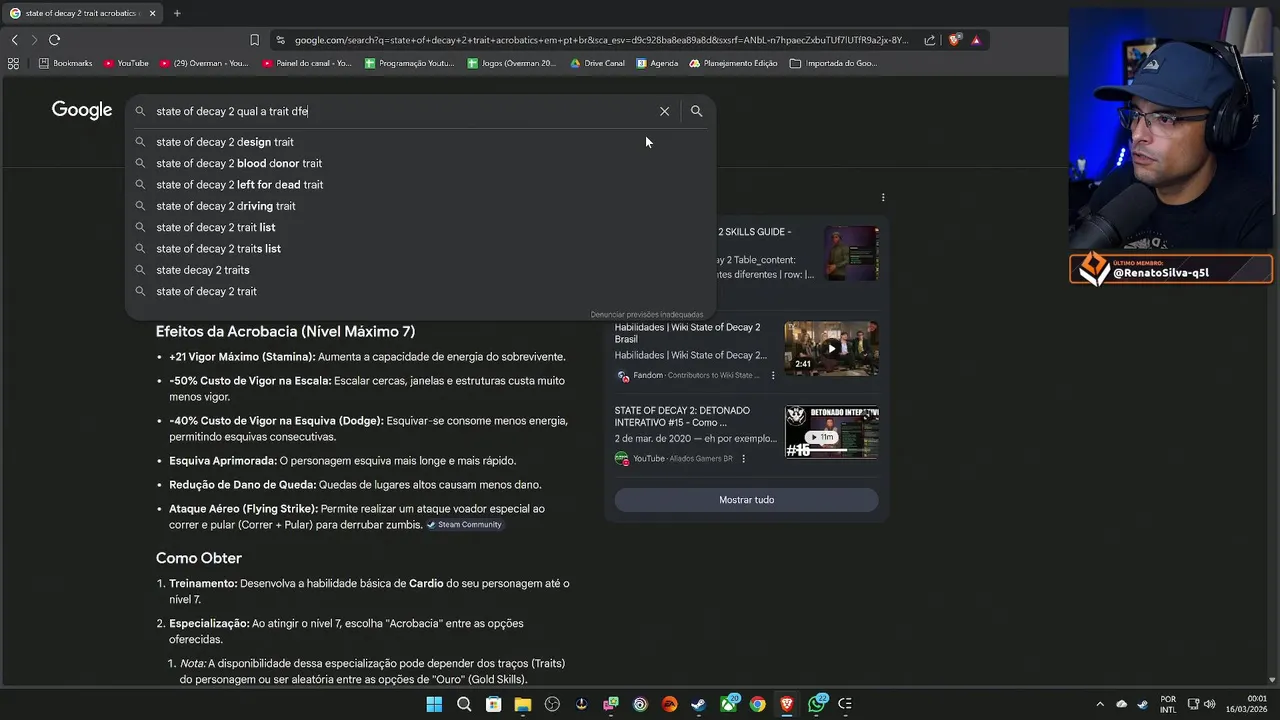Open the three-dot menu above the video results
Viewport: 1280px width, 720px height.
click(x=883, y=197)
